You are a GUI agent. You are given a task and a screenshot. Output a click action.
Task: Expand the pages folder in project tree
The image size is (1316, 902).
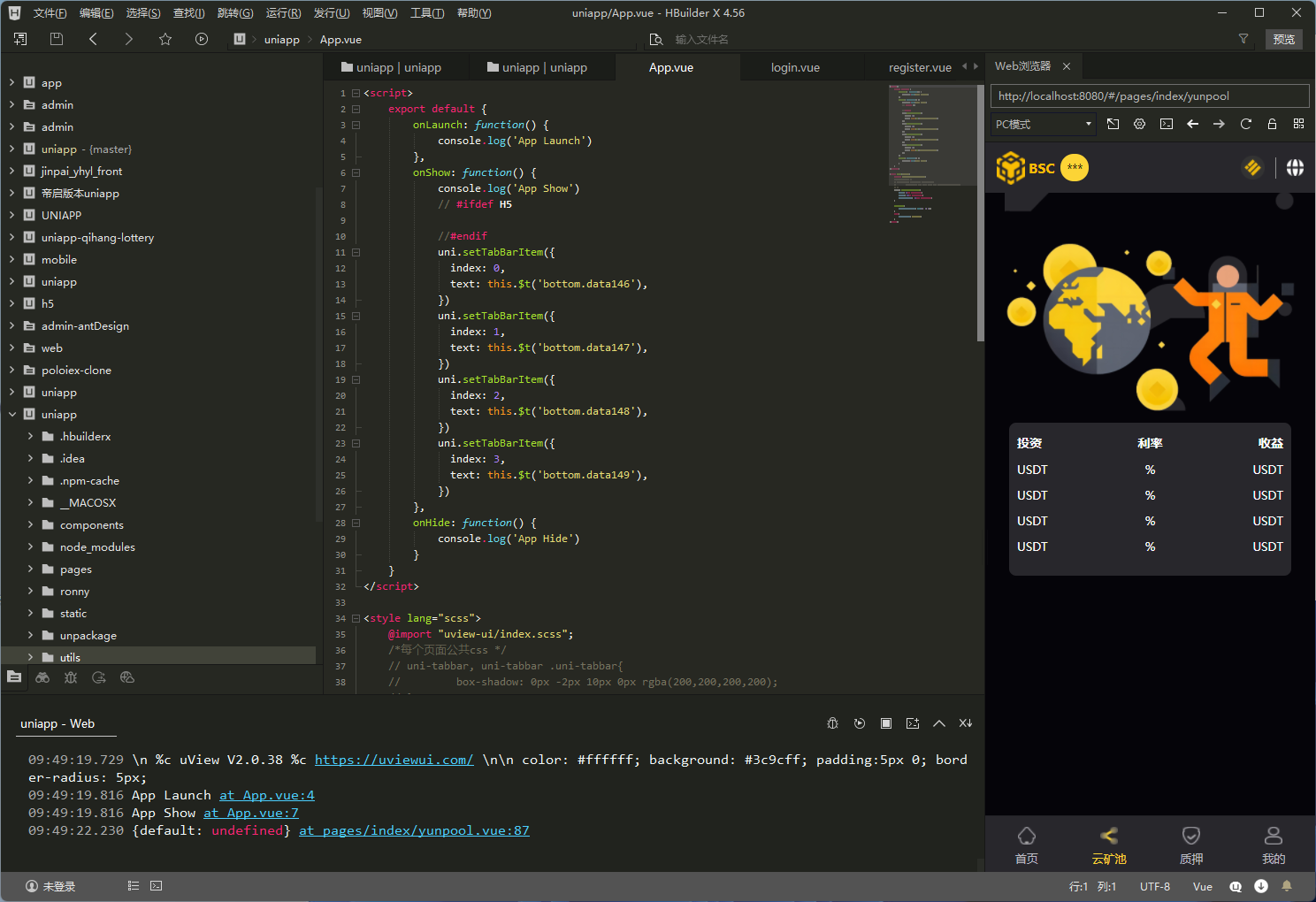[x=31, y=569]
